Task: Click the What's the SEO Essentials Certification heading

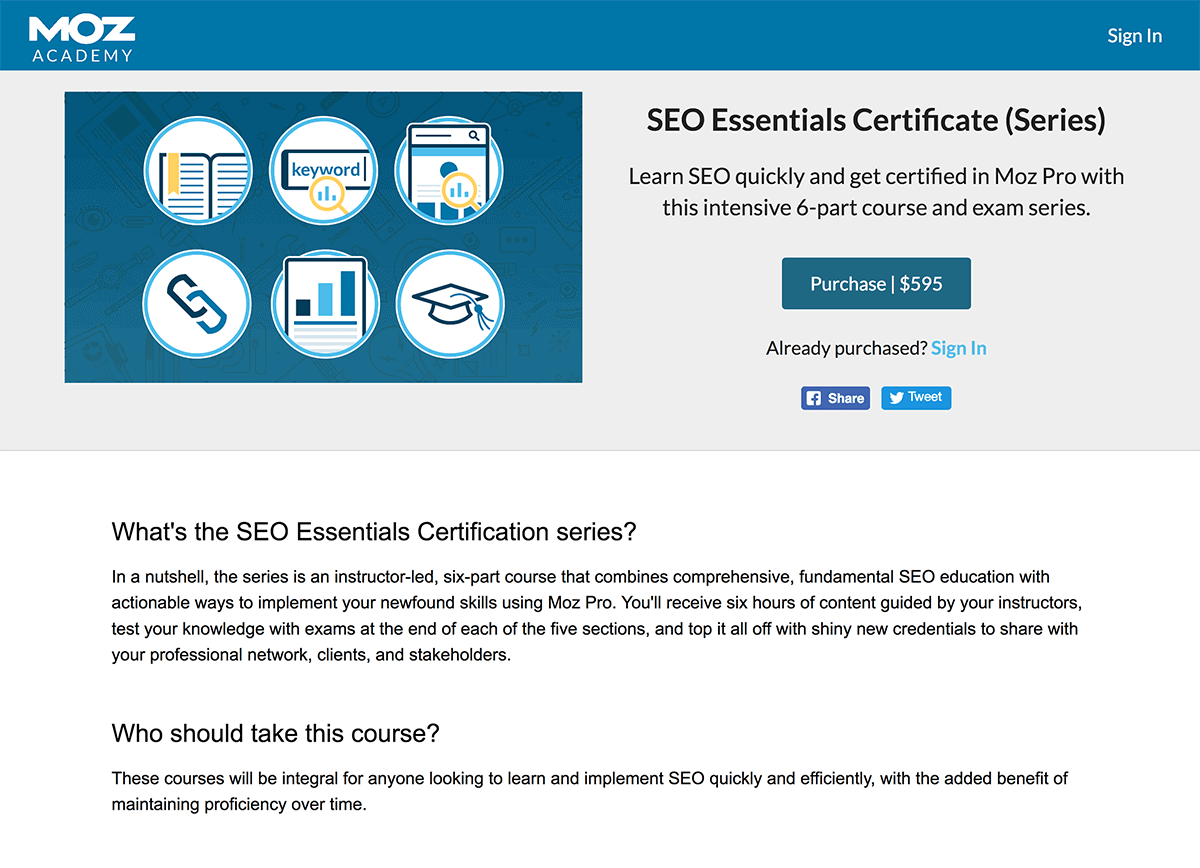Action: click(x=374, y=532)
